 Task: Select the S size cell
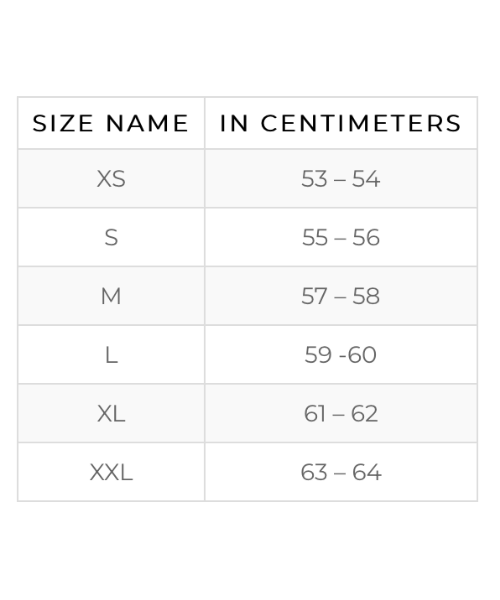111,237
